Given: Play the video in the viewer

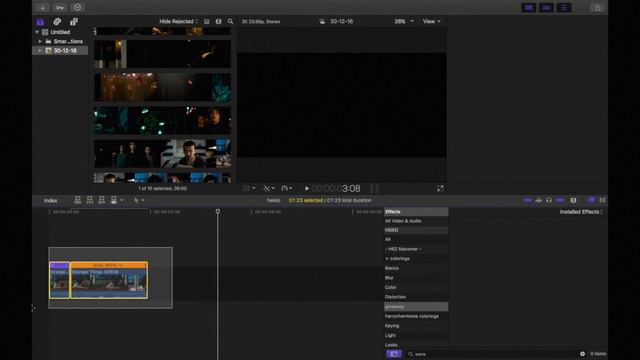Looking at the screenshot, I should pyautogui.click(x=307, y=189).
